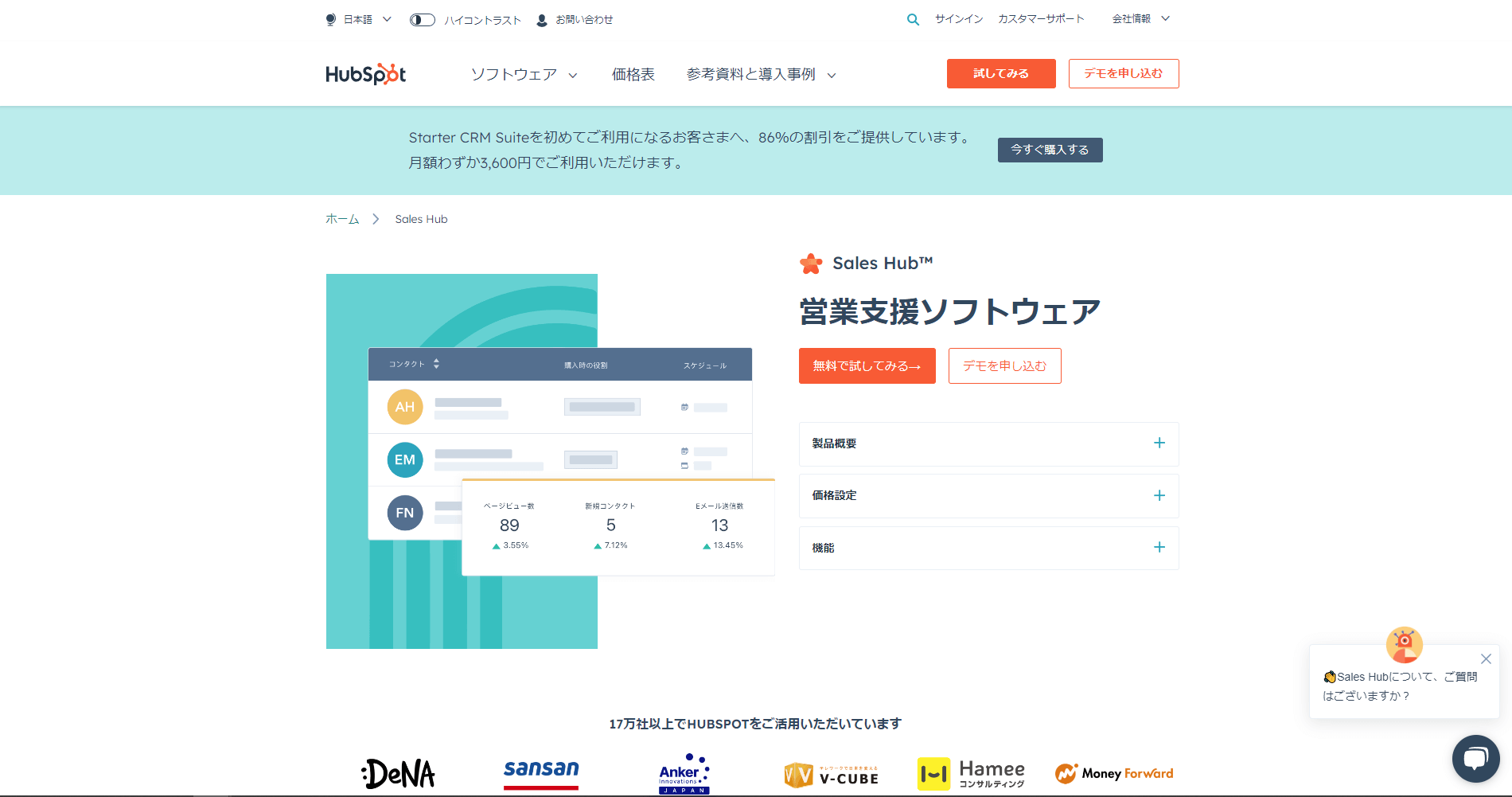Click the 新規コンタクト 5 stat
This screenshot has height=797, width=1512.
point(610,525)
